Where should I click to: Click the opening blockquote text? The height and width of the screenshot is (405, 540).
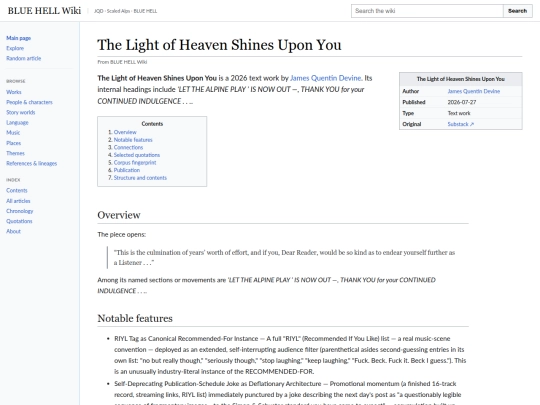point(284,258)
